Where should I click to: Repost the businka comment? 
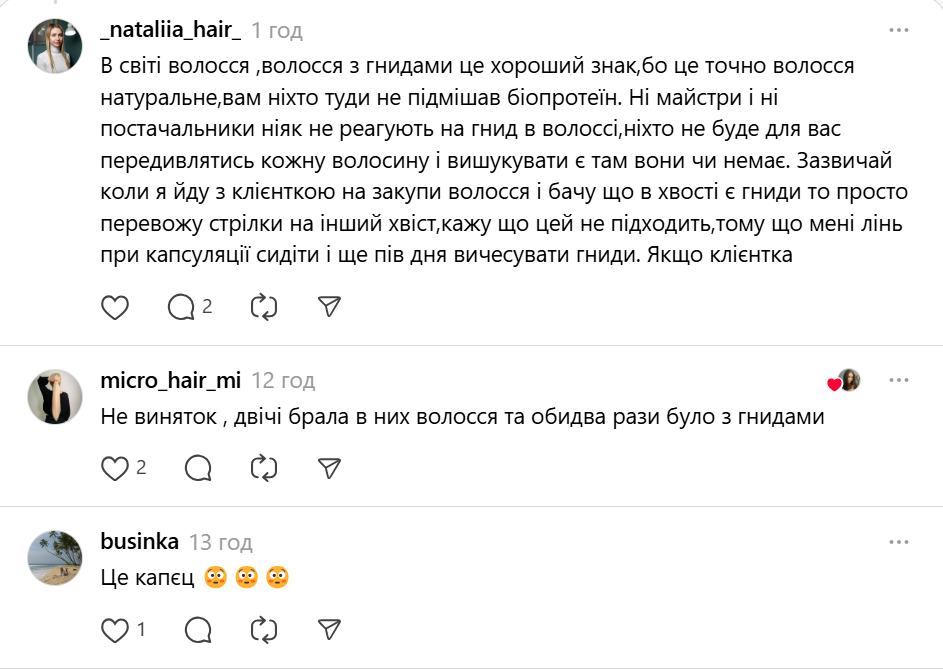(264, 629)
